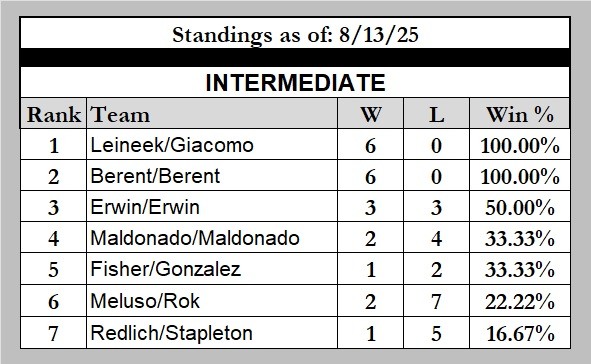The width and height of the screenshot is (591, 364).
Task: Click Redlich/Stapleton's losses value 5
Action: tap(436, 333)
